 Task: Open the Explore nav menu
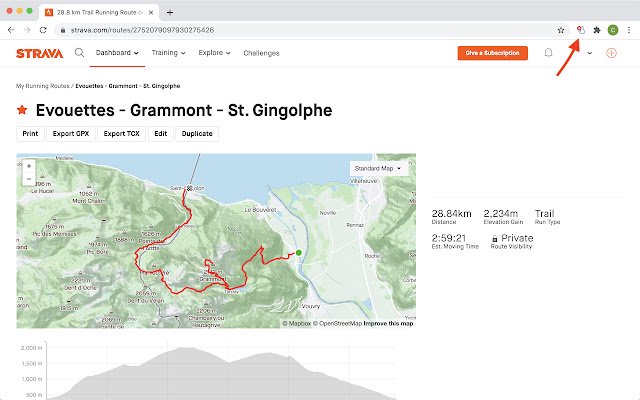[x=214, y=52]
